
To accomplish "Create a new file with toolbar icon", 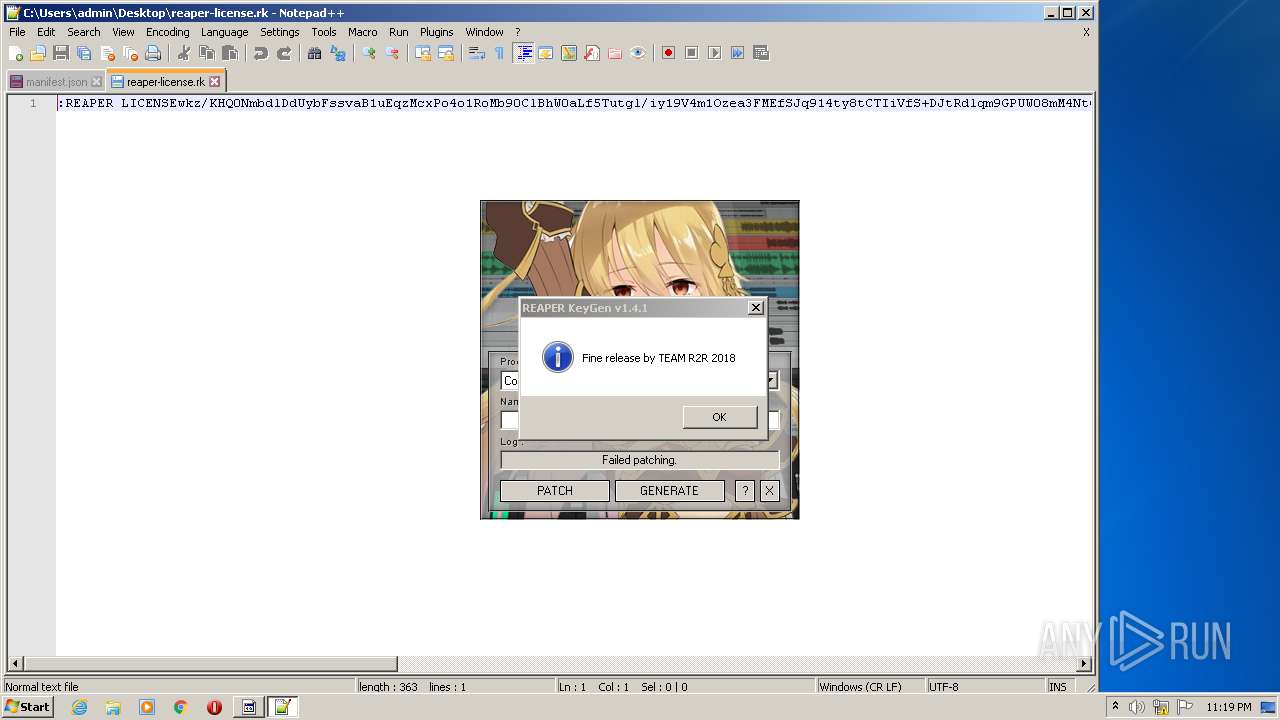I will 16,53.
